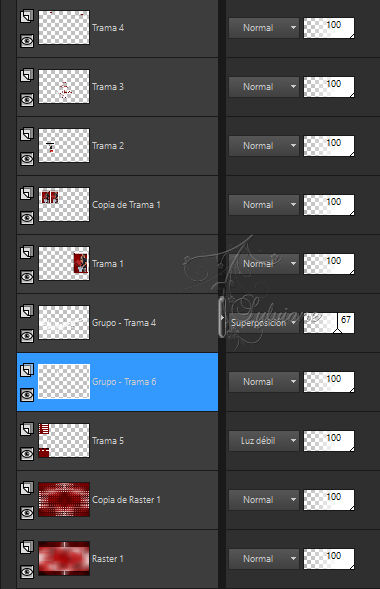The image size is (380, 589).
Task: Click the layer type icon for Trama 4
Action: pos(27,17)
